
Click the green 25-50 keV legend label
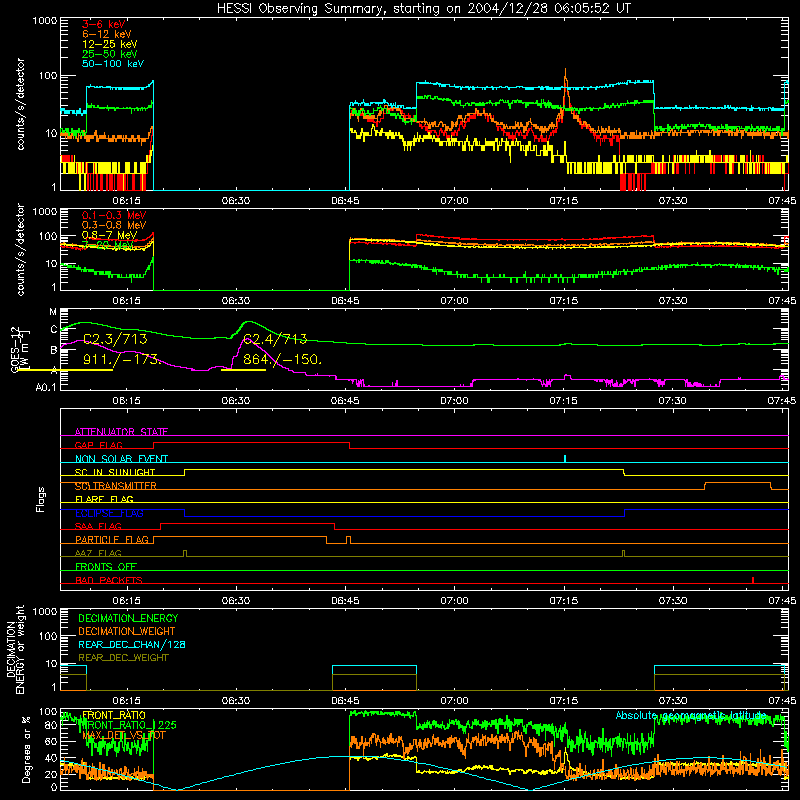coord(110,54)
